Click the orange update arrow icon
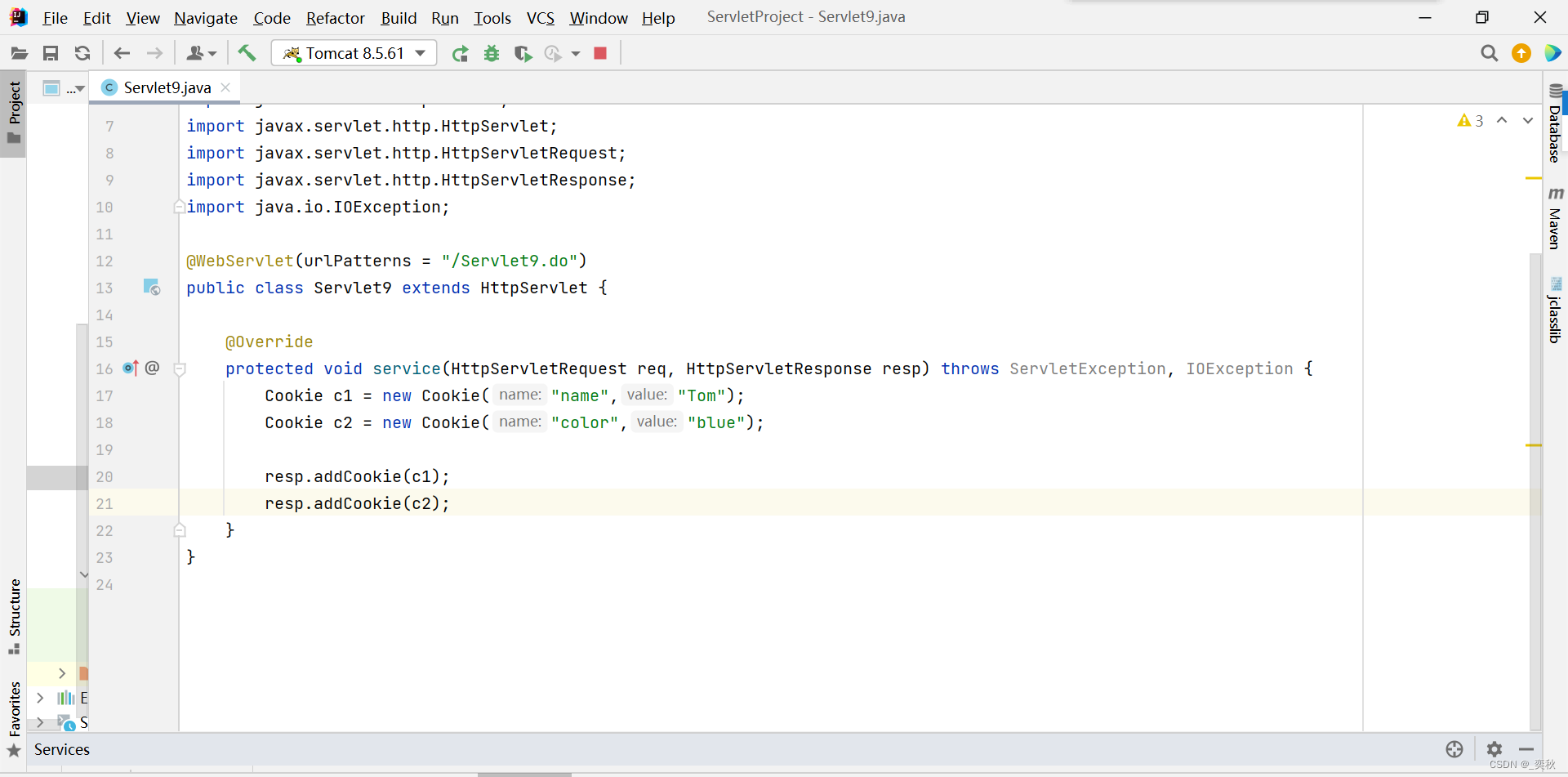This screenshot has width=1568, height=777. coord(1521,54)
